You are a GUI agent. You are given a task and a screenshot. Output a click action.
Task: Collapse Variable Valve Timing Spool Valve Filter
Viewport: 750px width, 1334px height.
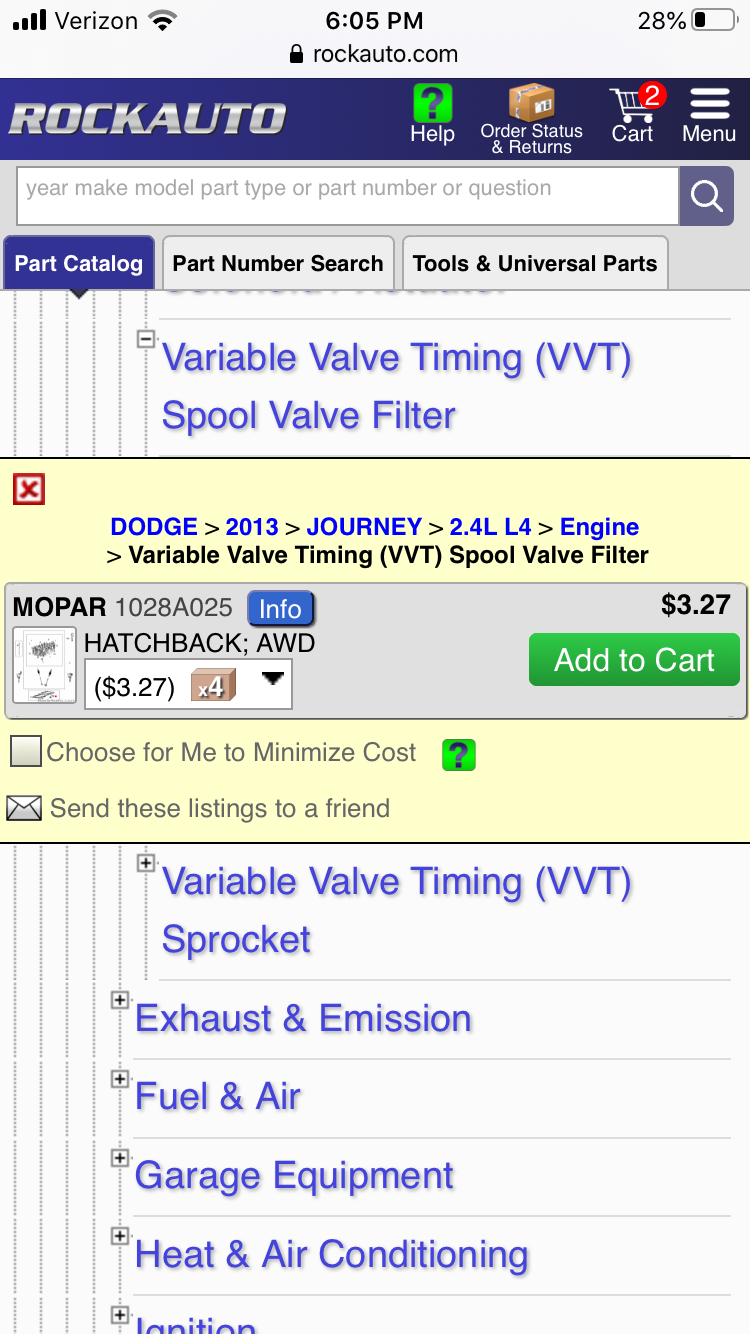pos(146,339)
